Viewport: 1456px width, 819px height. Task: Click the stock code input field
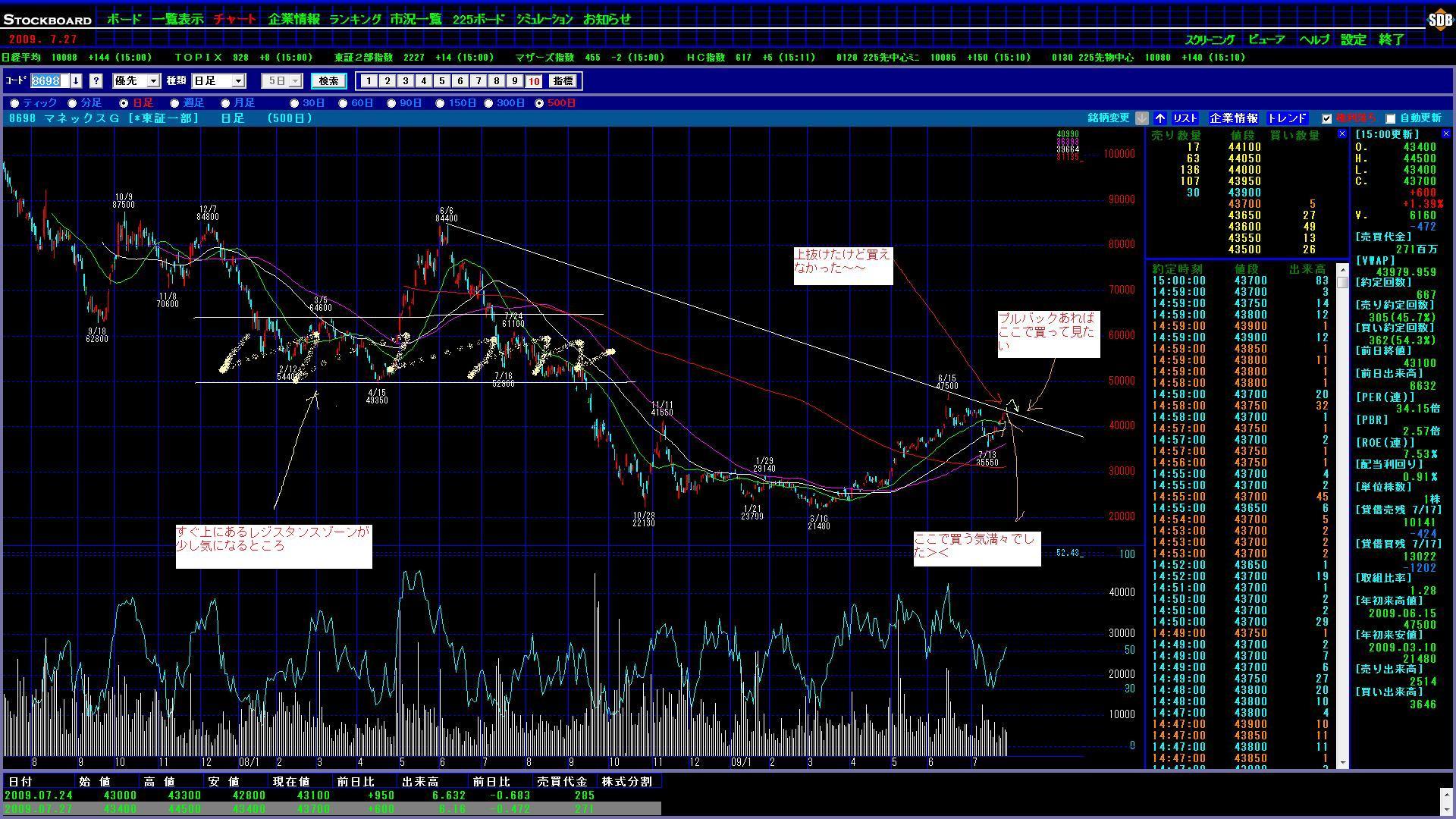50,81
